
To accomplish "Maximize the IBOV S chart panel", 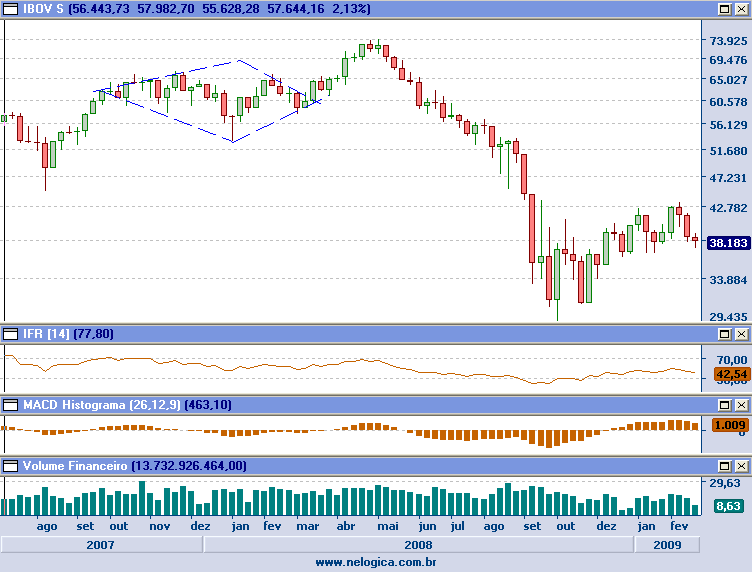I will tap(724, 9).
